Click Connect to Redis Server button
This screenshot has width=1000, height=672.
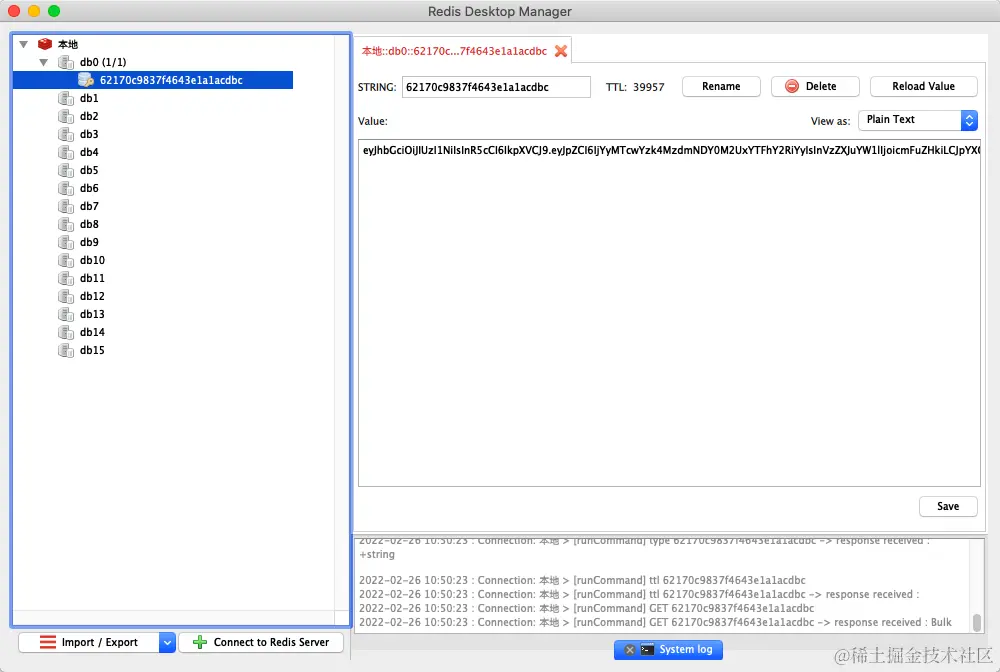[x=261, y=642]
